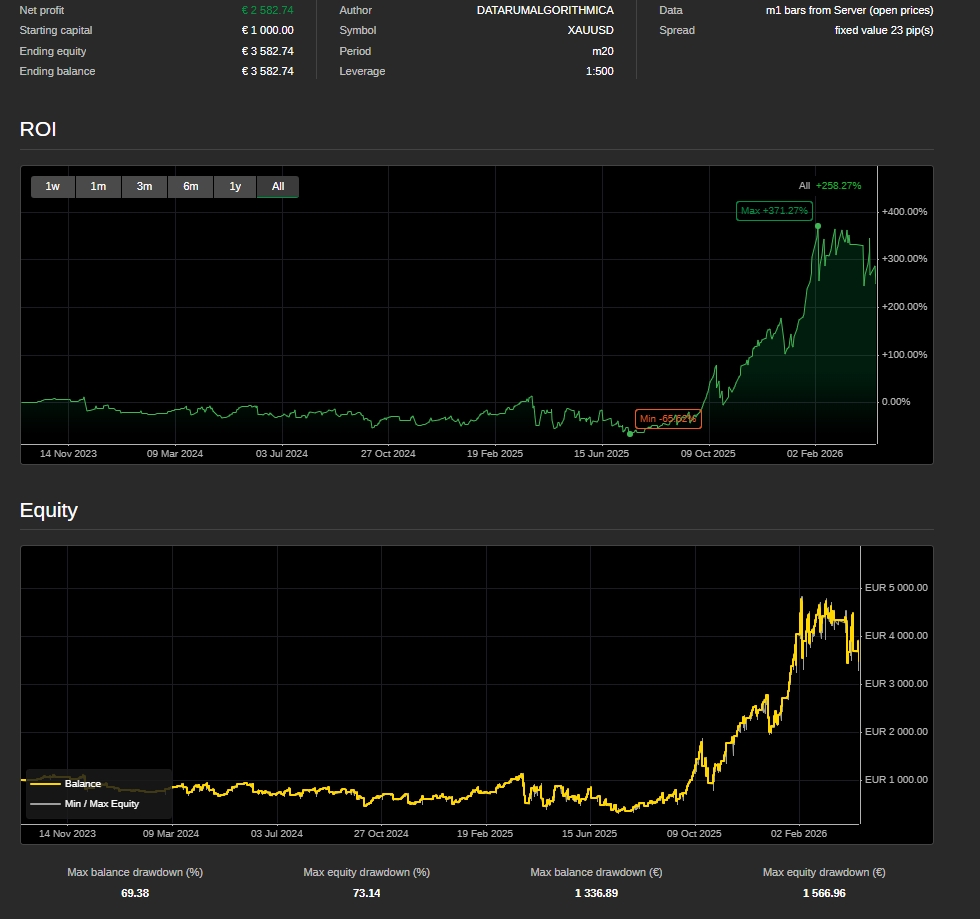Screen dimensions: 980x919
Task: Switch ROI chart to 1m range
Action: click(x=98, y=186)
